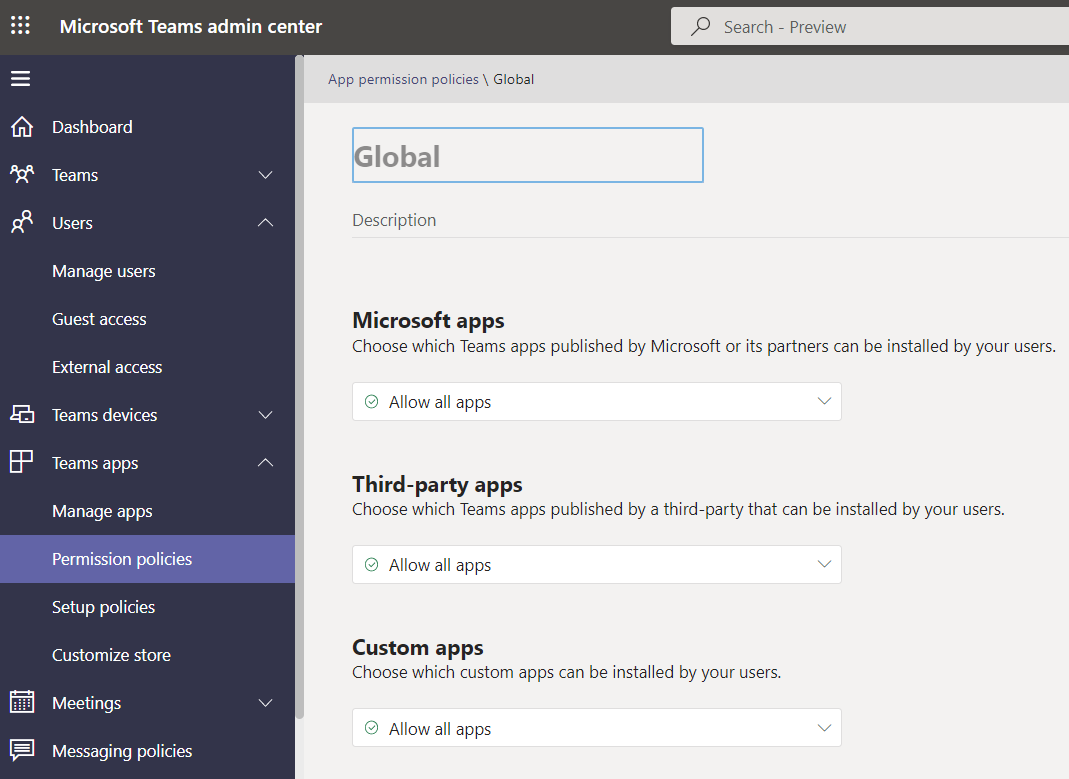Viewport: 1069px width, 779px height.
Task: Click the search magnifier in the search bar
Action: [699, 26]
